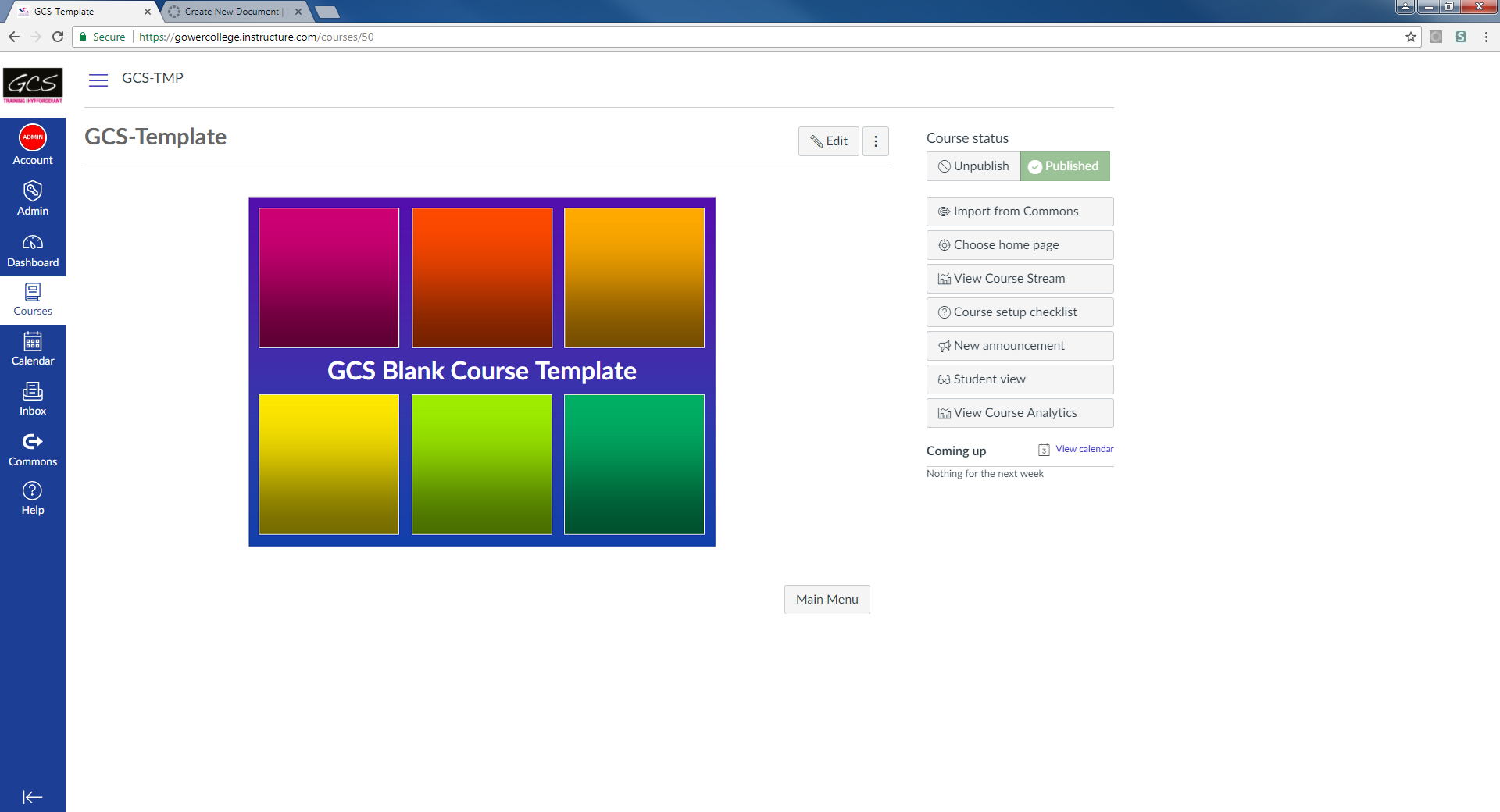
Task: Click the yellow tile in the template
Action: (x=329, y=465)
